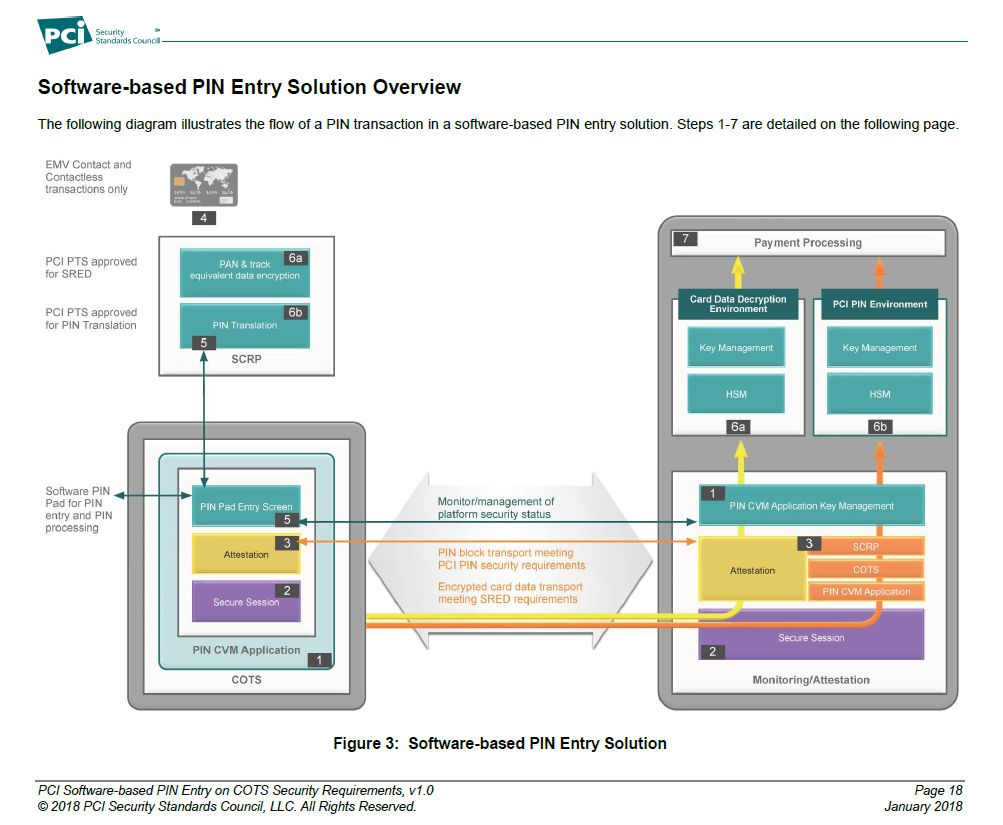Select the PIN Pad Entry Screen box
The width and height of the screenshot is (1003, 825).
(245, 507)
